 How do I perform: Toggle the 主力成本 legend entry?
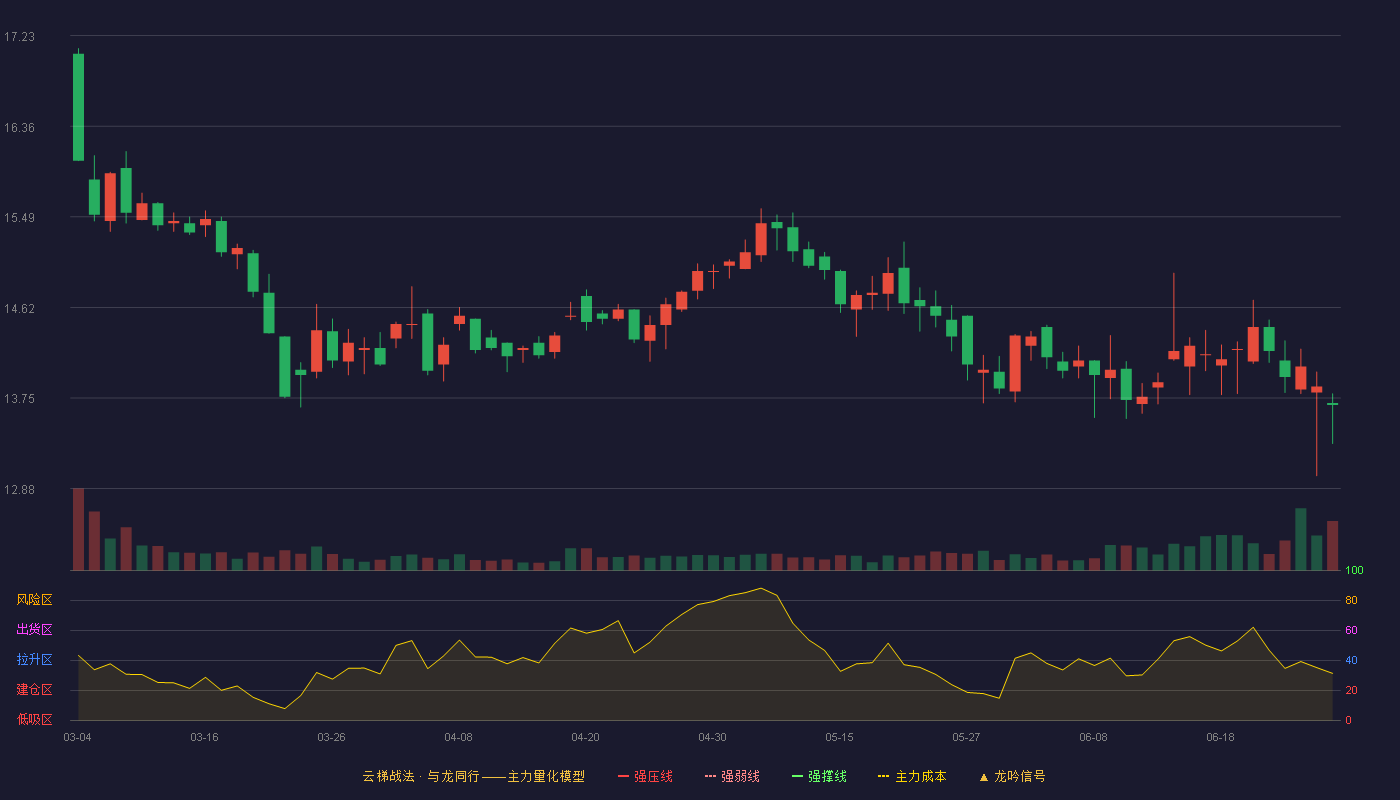tap(912, 776)
